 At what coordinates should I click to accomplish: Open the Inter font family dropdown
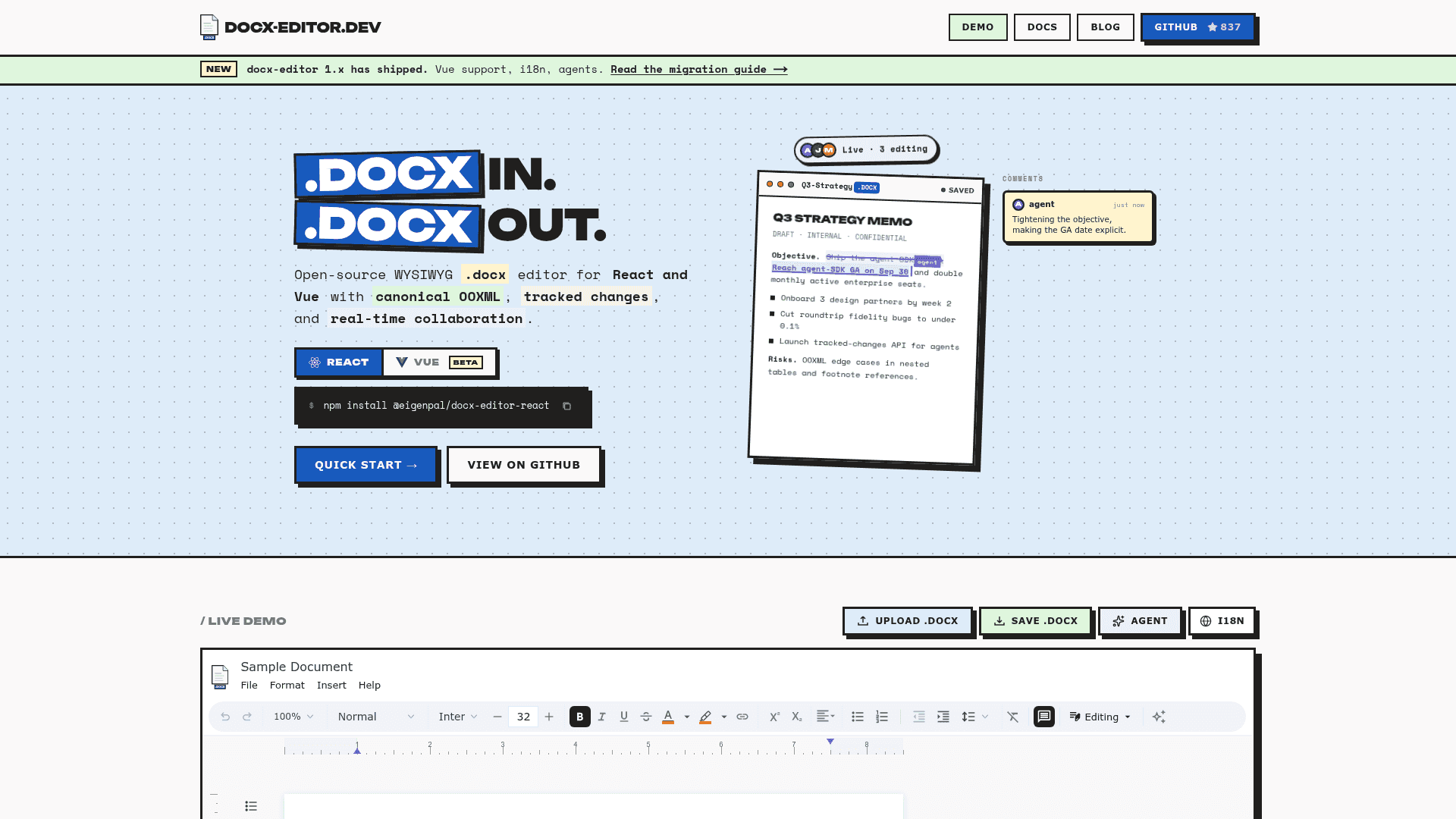click(458, 717)
